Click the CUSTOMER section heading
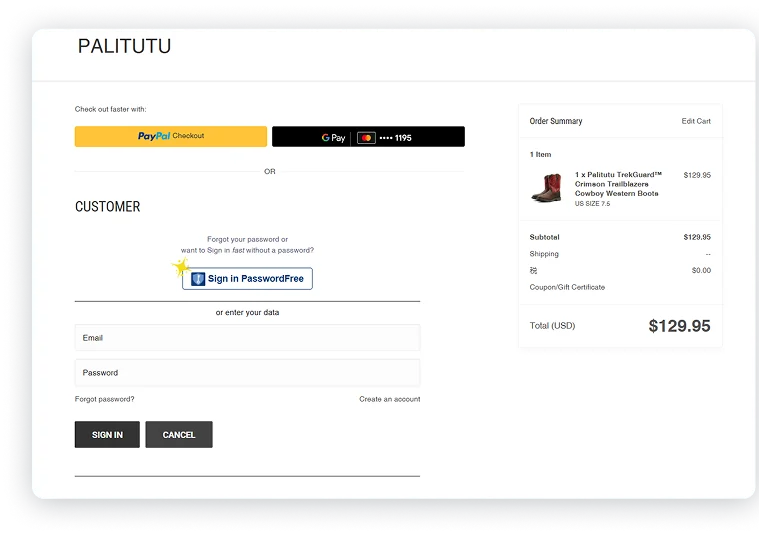759x535 pixels. pos(107,207)
